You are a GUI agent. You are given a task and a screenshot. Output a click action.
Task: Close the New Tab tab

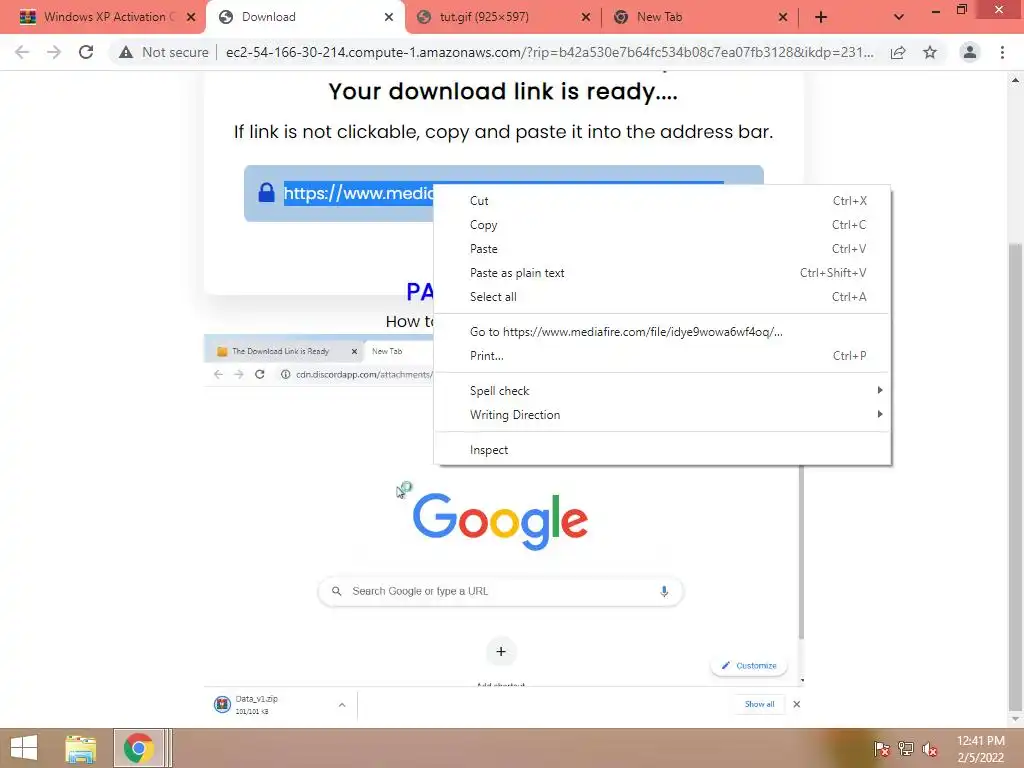tap(782, 17)
